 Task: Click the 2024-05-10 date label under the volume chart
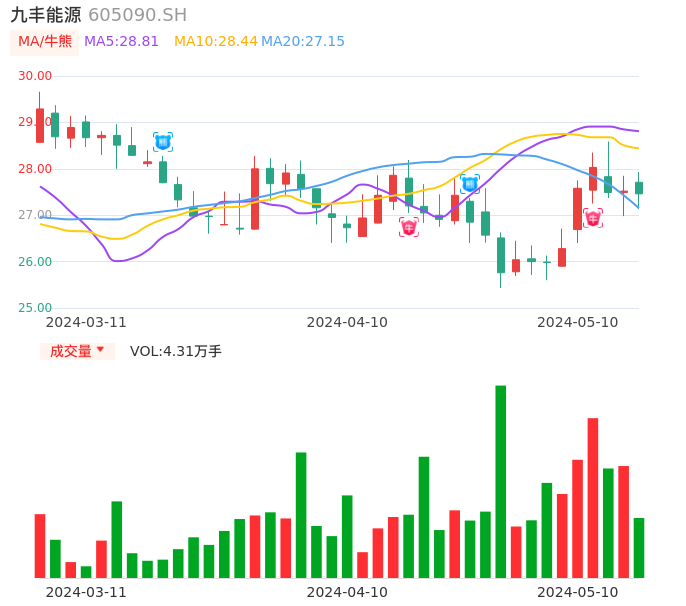pyautogui.click(x=578, y=592)
